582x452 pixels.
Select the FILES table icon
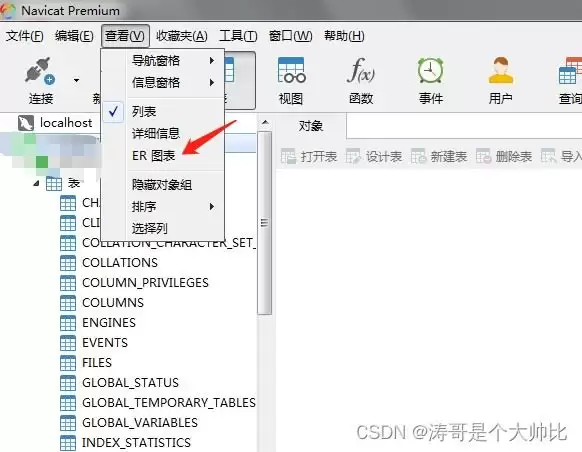(68, 363)
